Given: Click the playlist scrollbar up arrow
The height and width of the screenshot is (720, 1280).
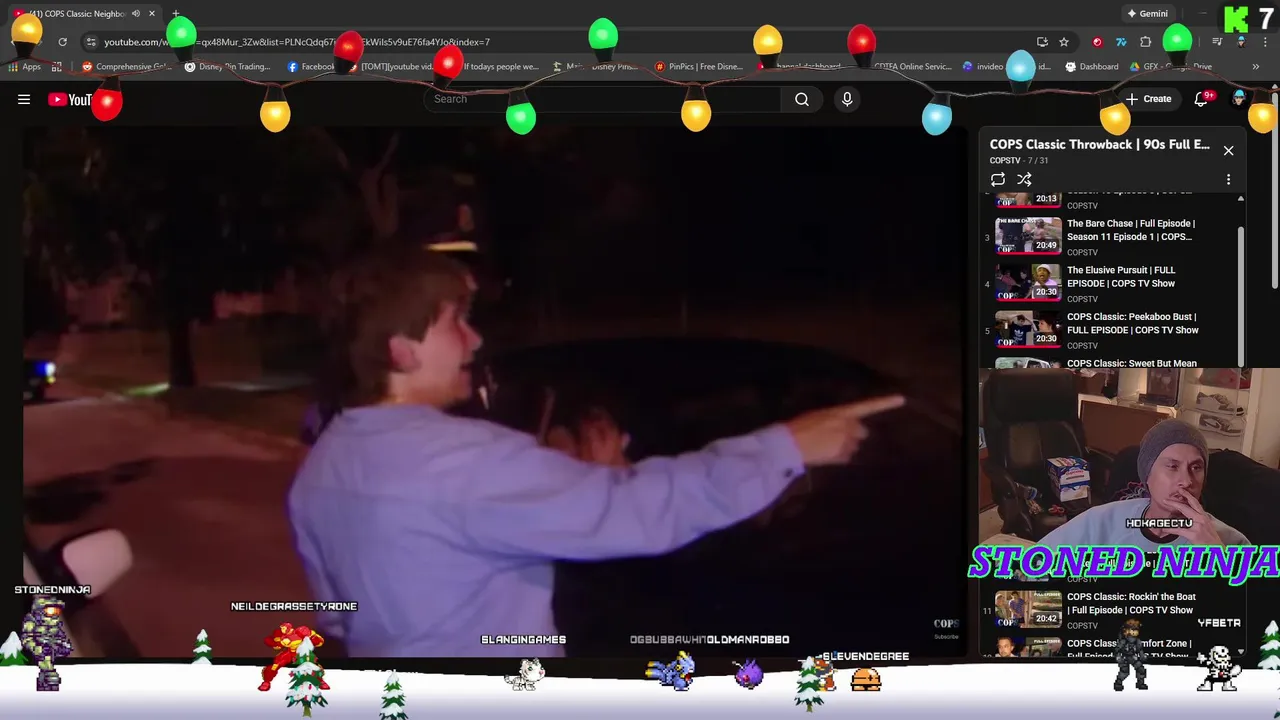Looking at the screenshot, I should click(x=1241, y=198).
